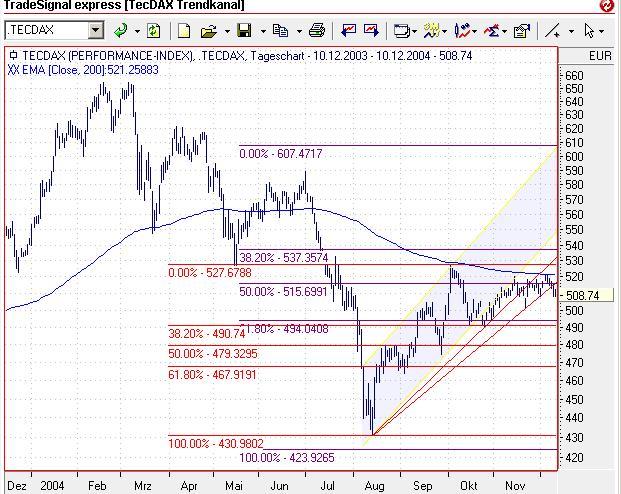Go to the previous chart with left-arrow icon

[x=349, y=30]
